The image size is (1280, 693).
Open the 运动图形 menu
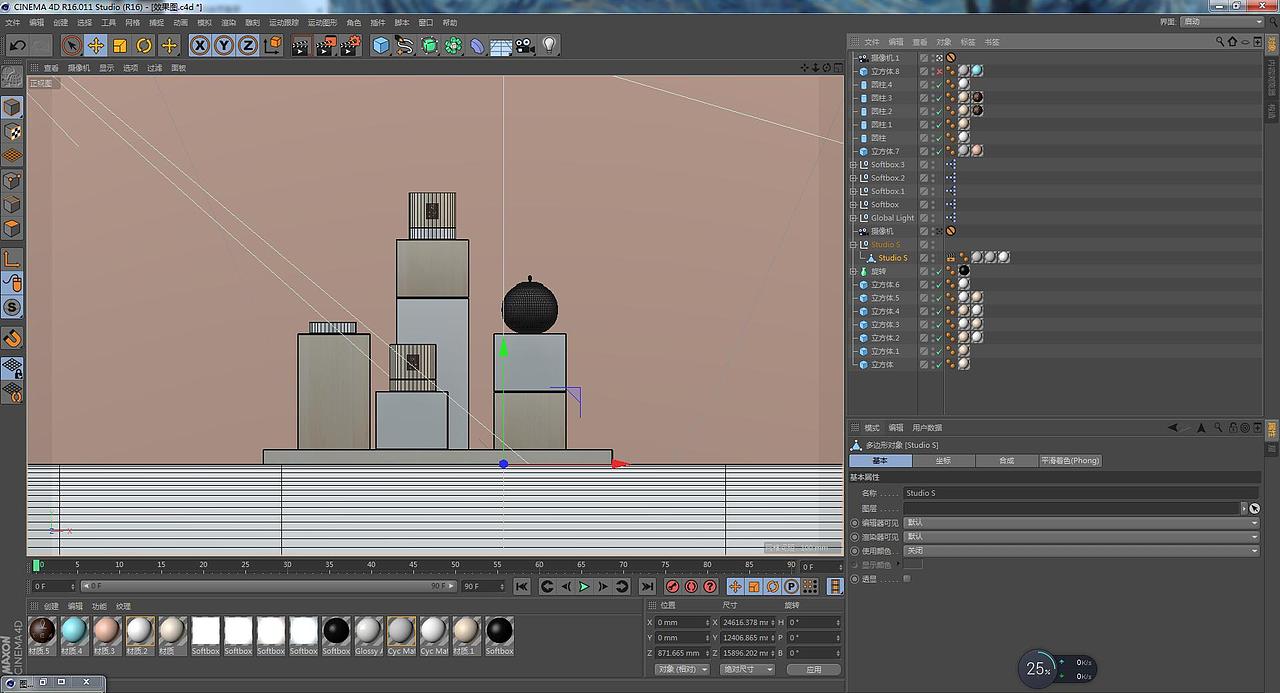pyautogui.click(x=321, y=22)
